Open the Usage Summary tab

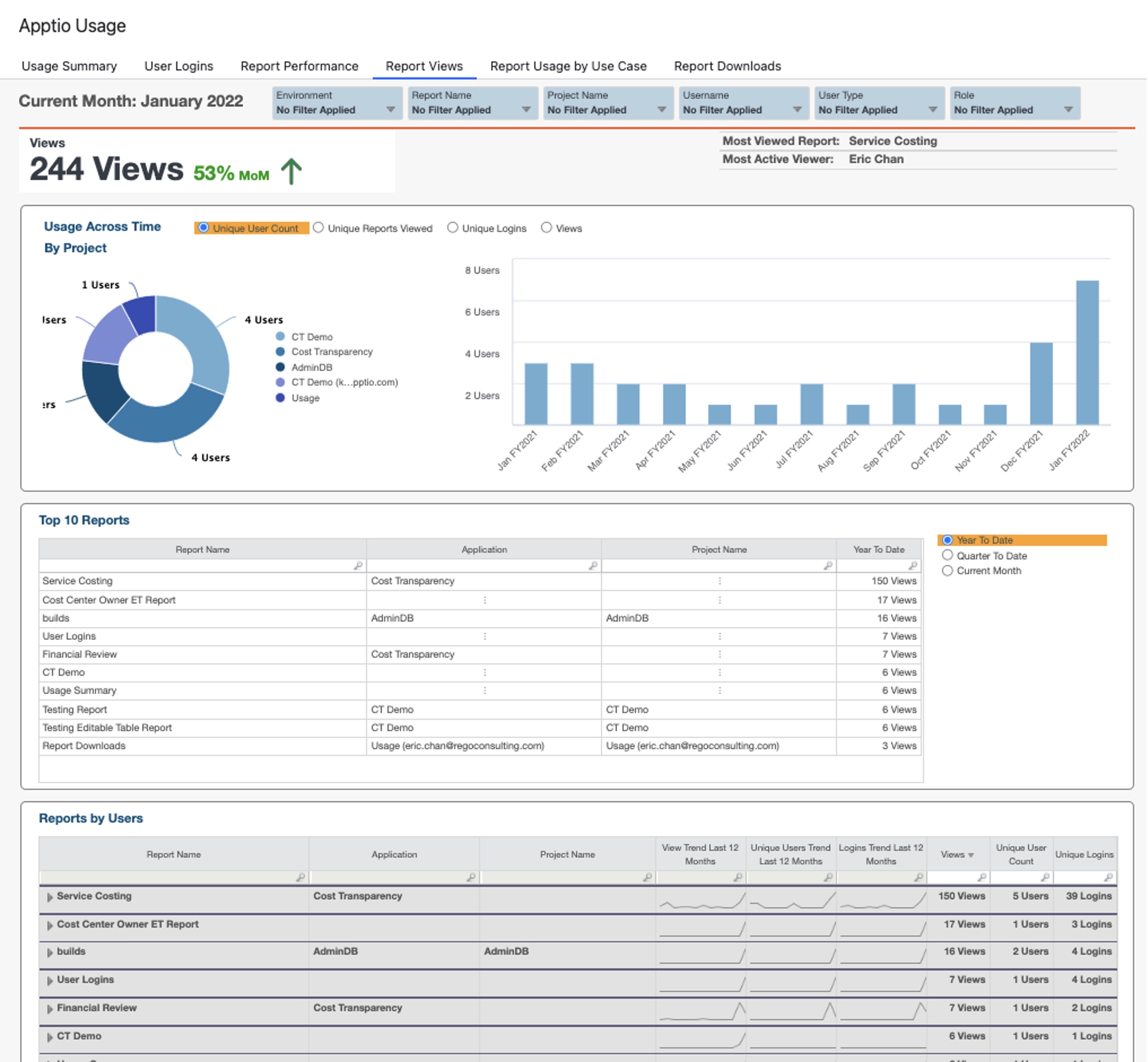coord(69,66)
